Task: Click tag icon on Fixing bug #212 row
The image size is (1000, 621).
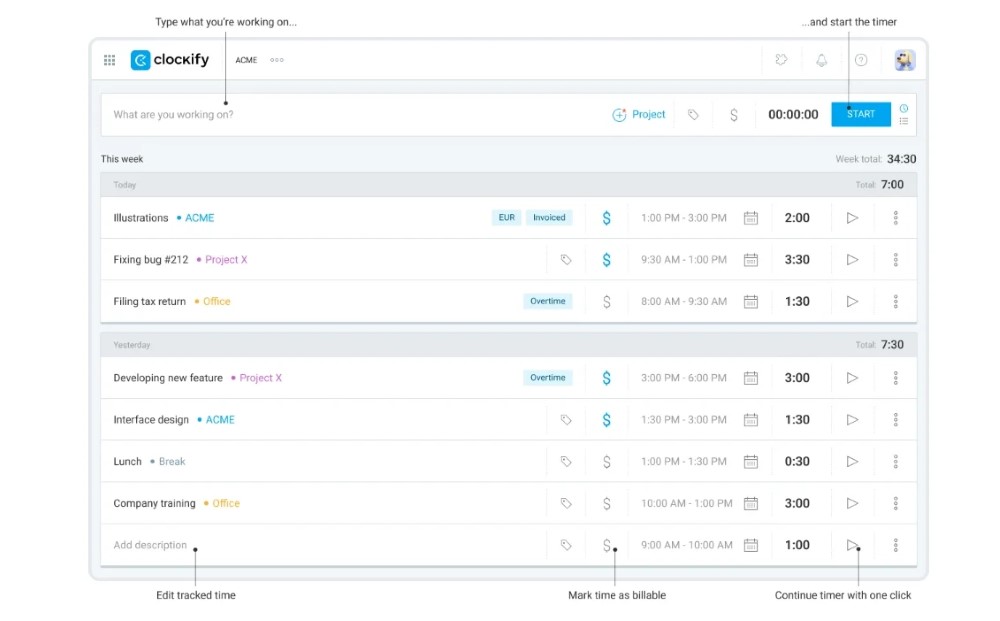Action: (566, 260)
